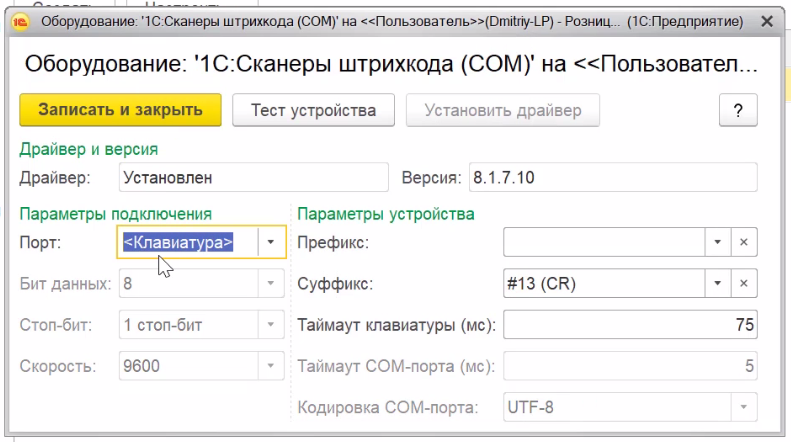Expand the 'Стоп-бит' dropdown arrow

271,324
